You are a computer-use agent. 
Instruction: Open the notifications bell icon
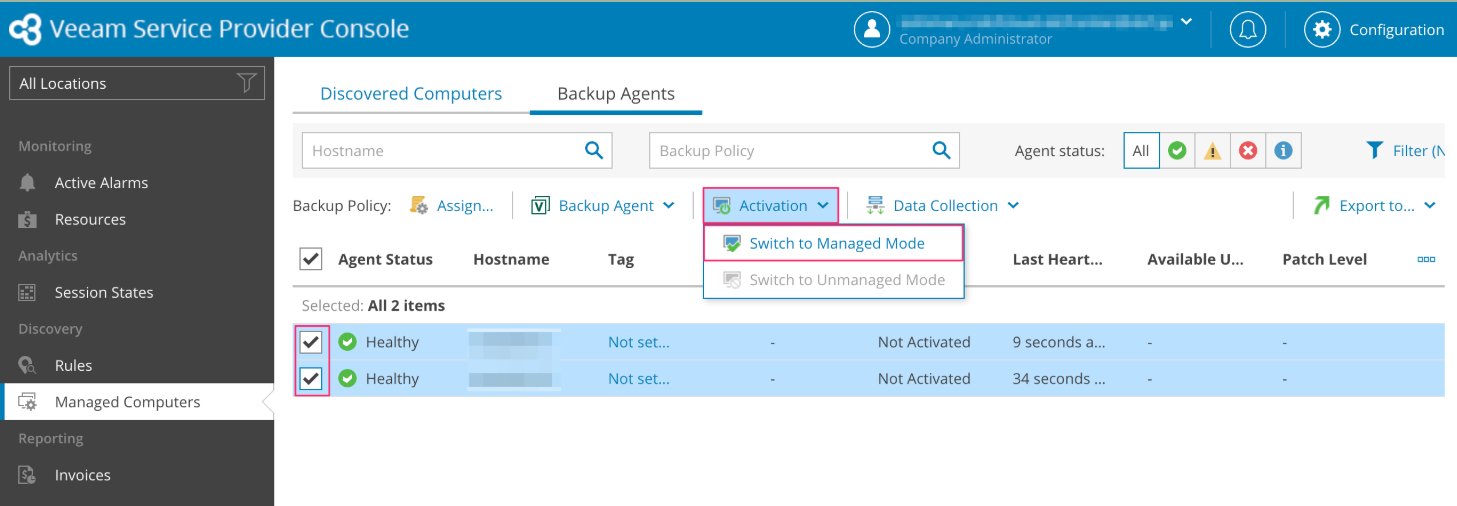tap(1247, 29)
